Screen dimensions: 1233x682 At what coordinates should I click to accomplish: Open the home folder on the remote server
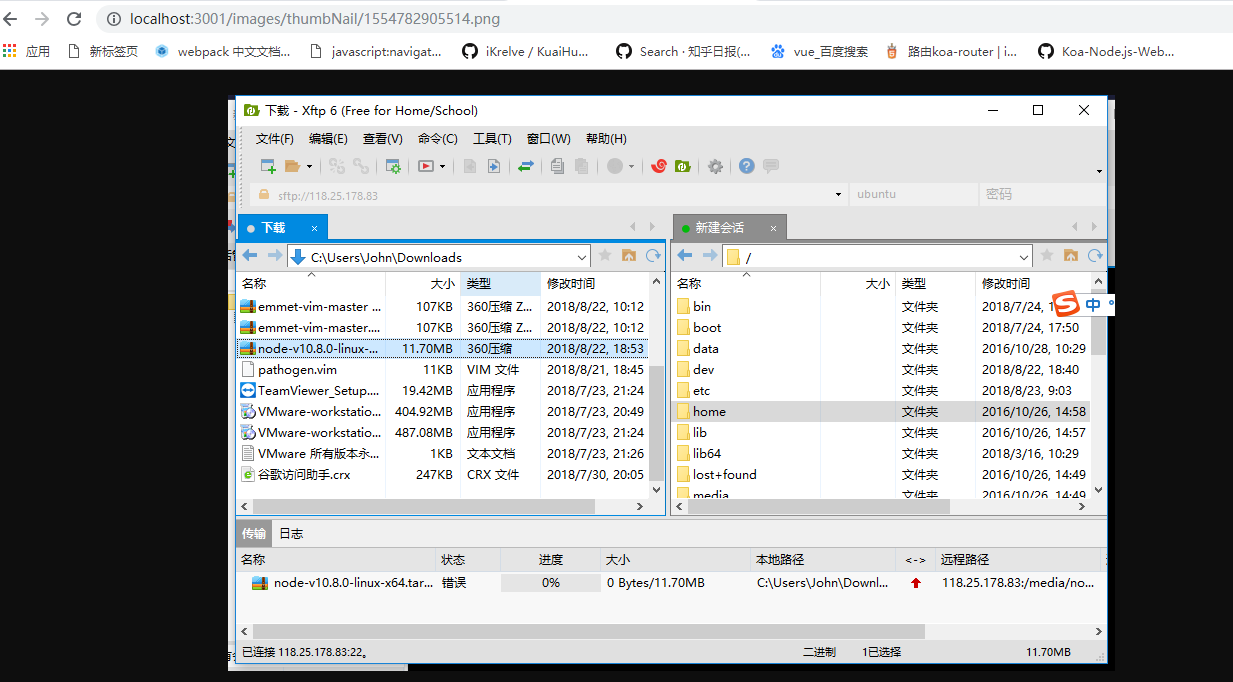[x=709, y=411]
